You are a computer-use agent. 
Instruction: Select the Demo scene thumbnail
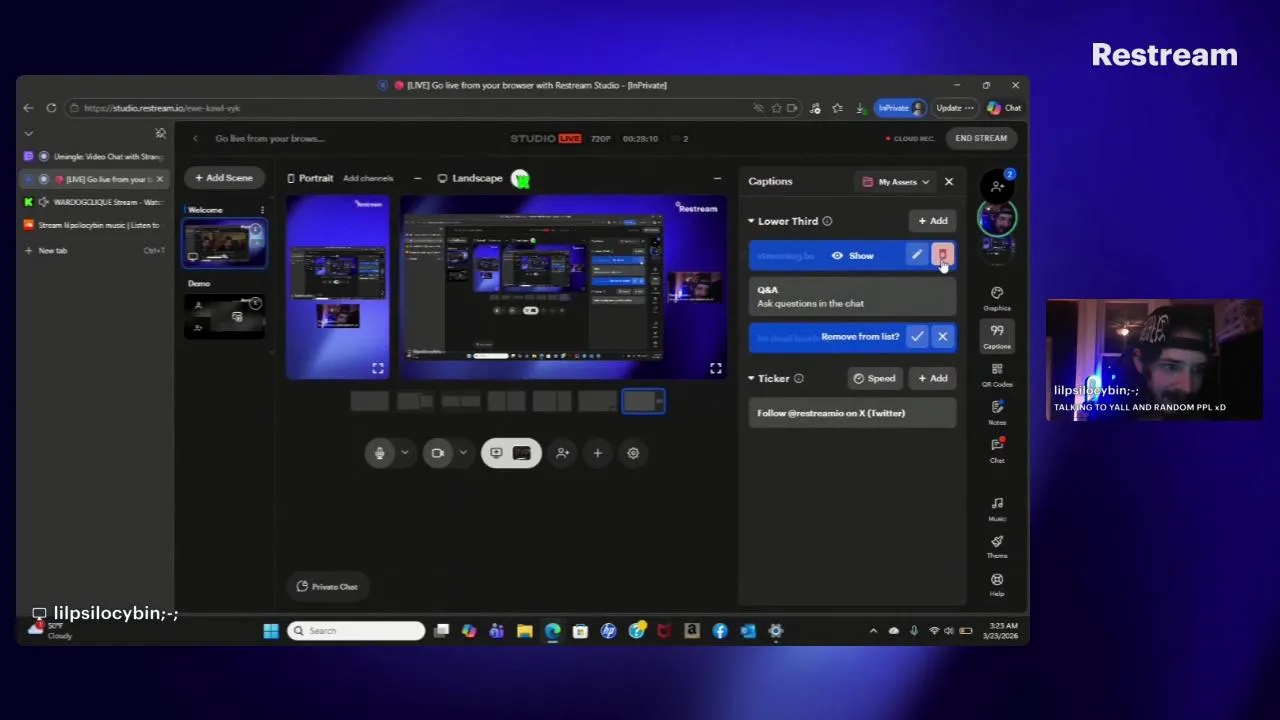pyautogui.click(x=224, y=316)
